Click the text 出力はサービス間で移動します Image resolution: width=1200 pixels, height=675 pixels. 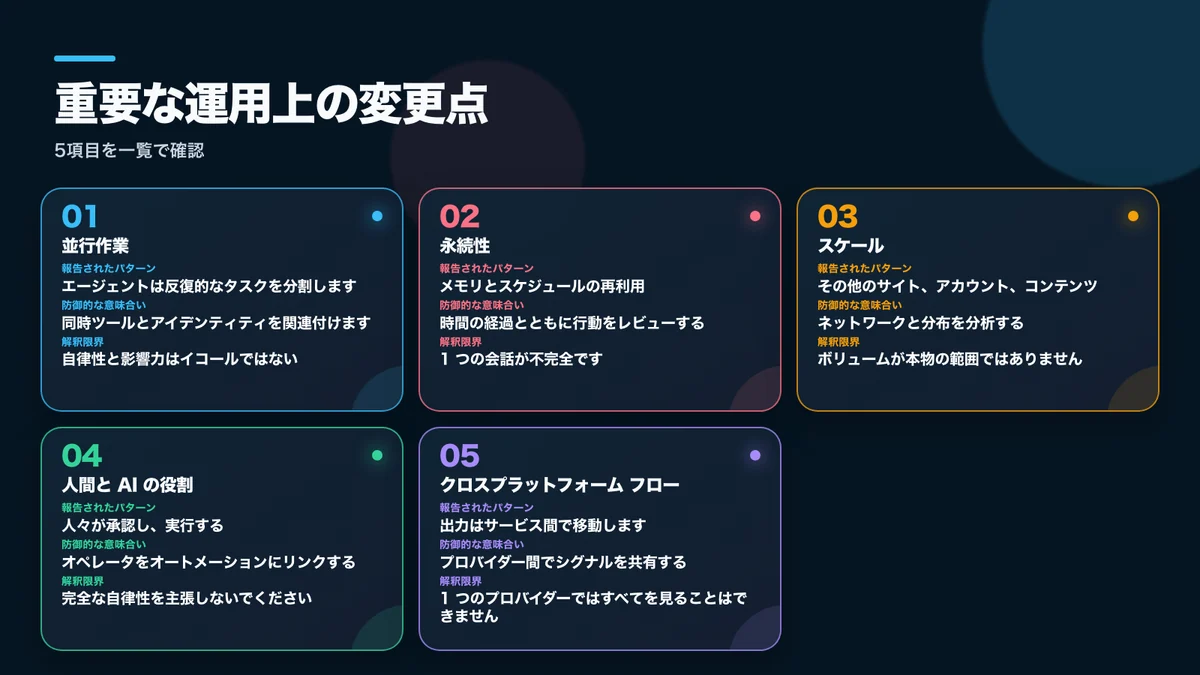click(x=543, y=525)
